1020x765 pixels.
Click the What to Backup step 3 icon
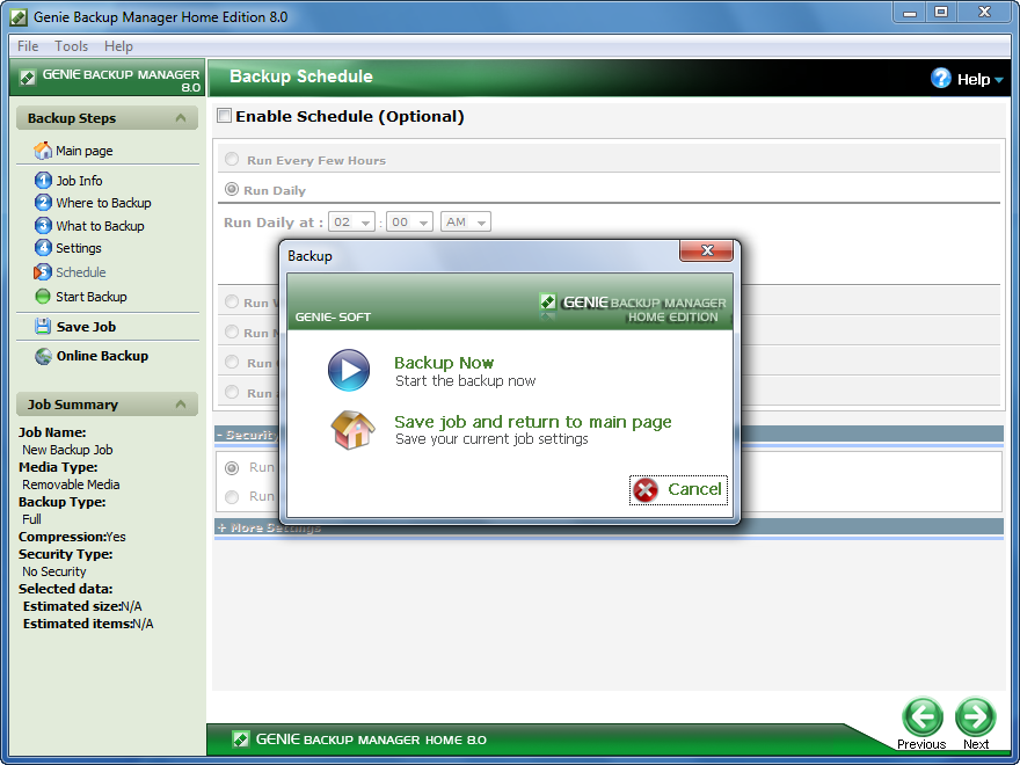(43, 226)
